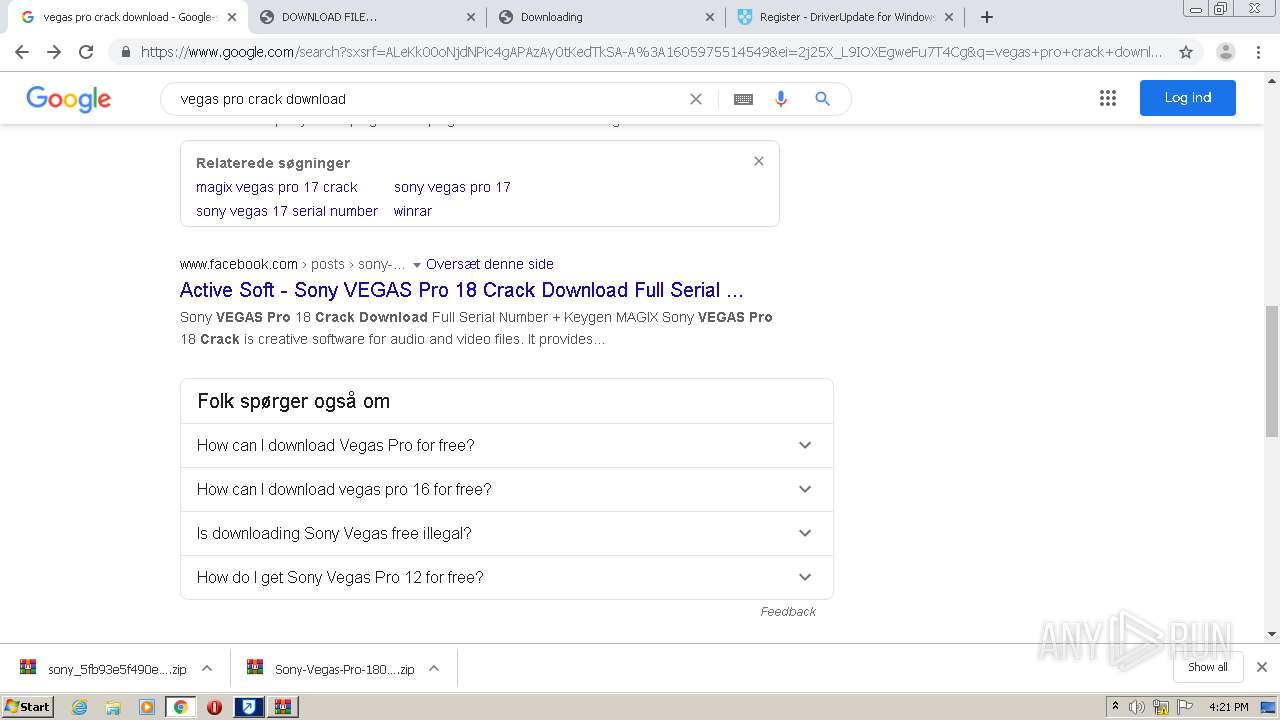
Task: Open 'winrar' related search
Action: [413, 211]
